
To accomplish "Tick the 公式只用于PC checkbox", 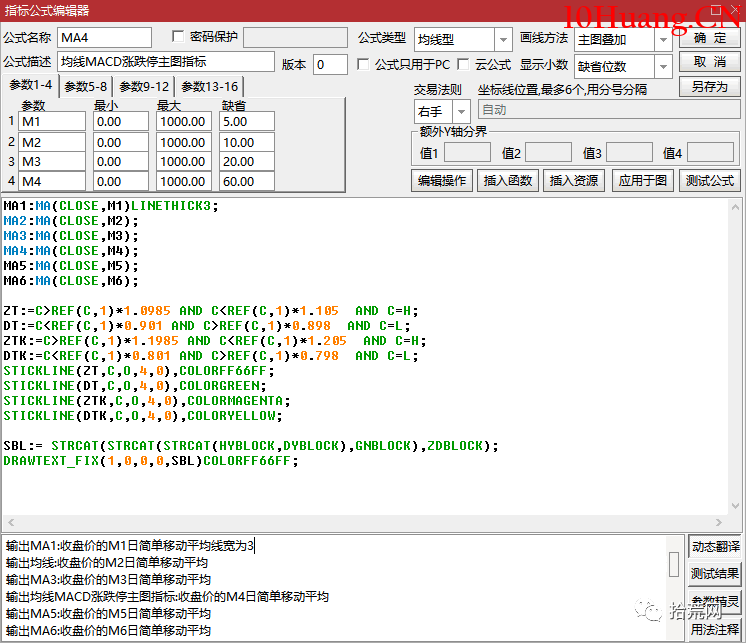I will click(x=363, y=64).
